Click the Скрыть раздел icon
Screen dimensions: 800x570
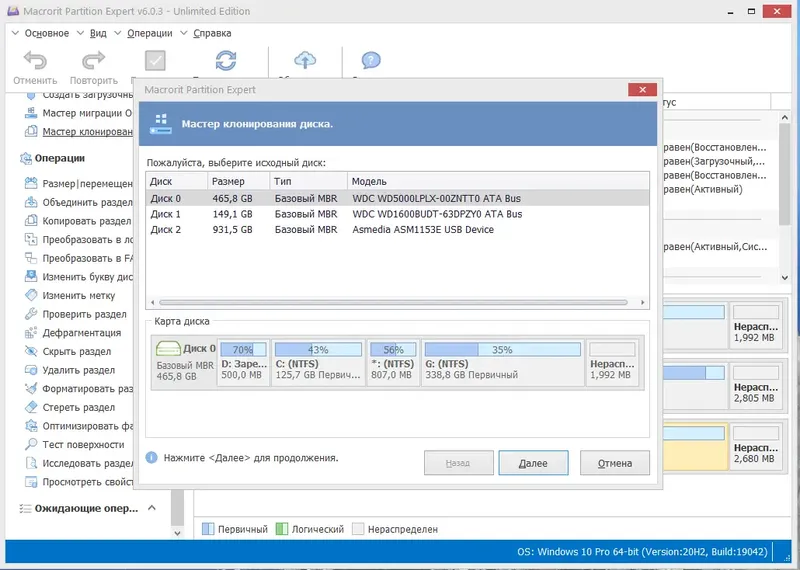tap(31, 351)
